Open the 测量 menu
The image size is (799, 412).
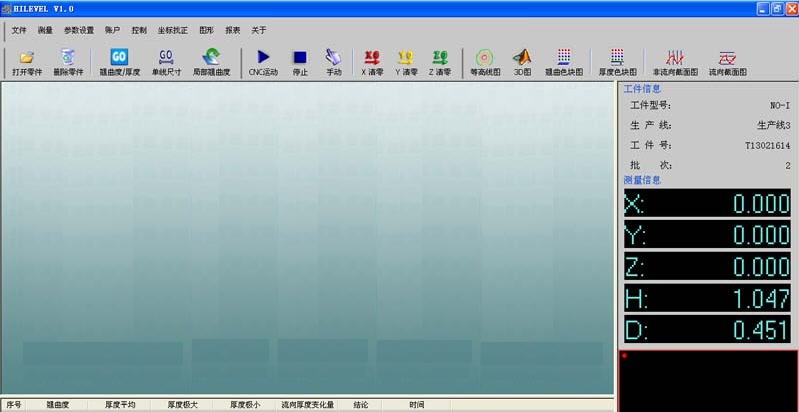pyautogui.click(x=45, y=31)
